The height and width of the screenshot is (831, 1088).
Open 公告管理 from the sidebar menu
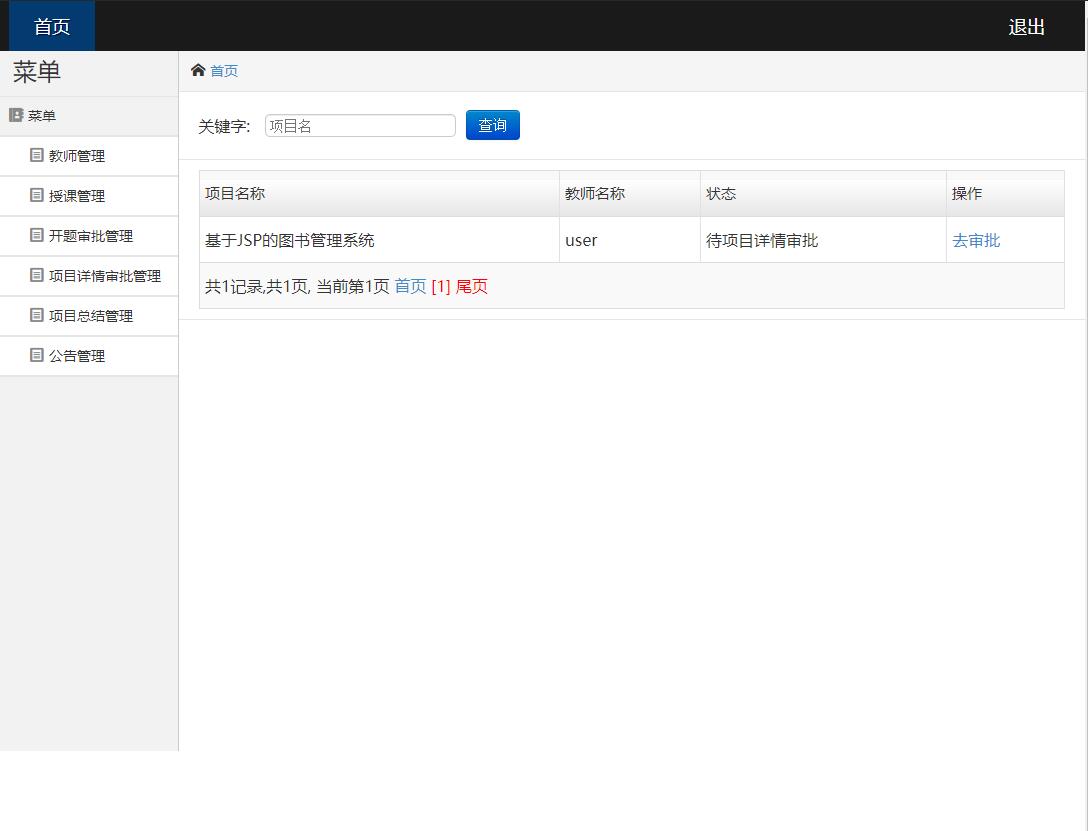[x=77, y=356]
